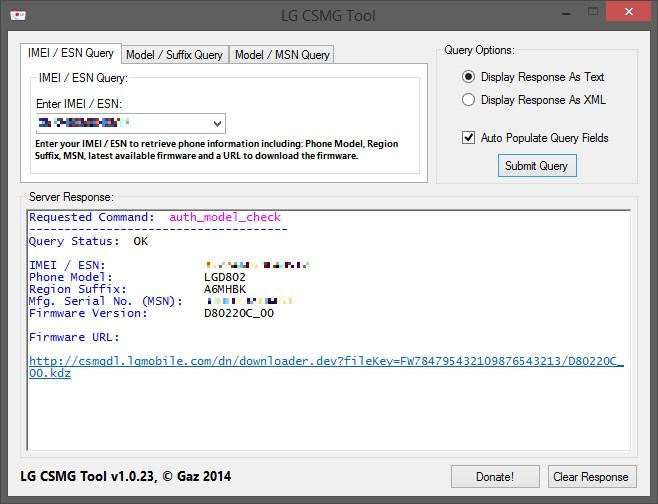Click the Firmware Version: label
Image resolution: width=658 pixels, height=504 pixels.
pos(88,313)
